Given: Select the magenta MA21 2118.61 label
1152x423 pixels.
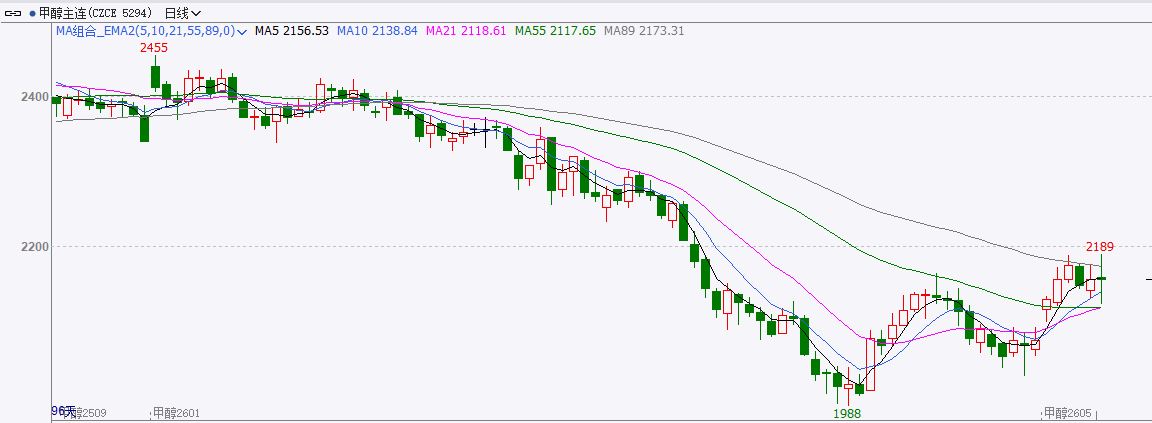Looking at the screenshot, I should click(x=466, y=31).
